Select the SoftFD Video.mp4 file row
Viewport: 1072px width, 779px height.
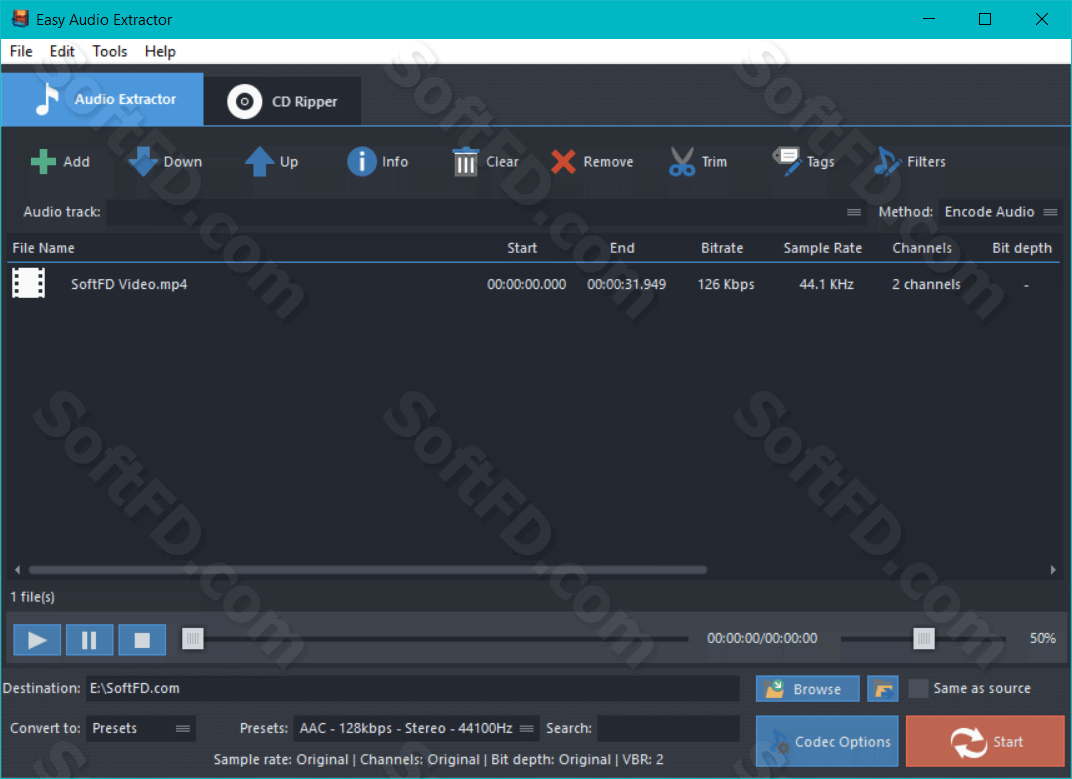pos(533,284)
